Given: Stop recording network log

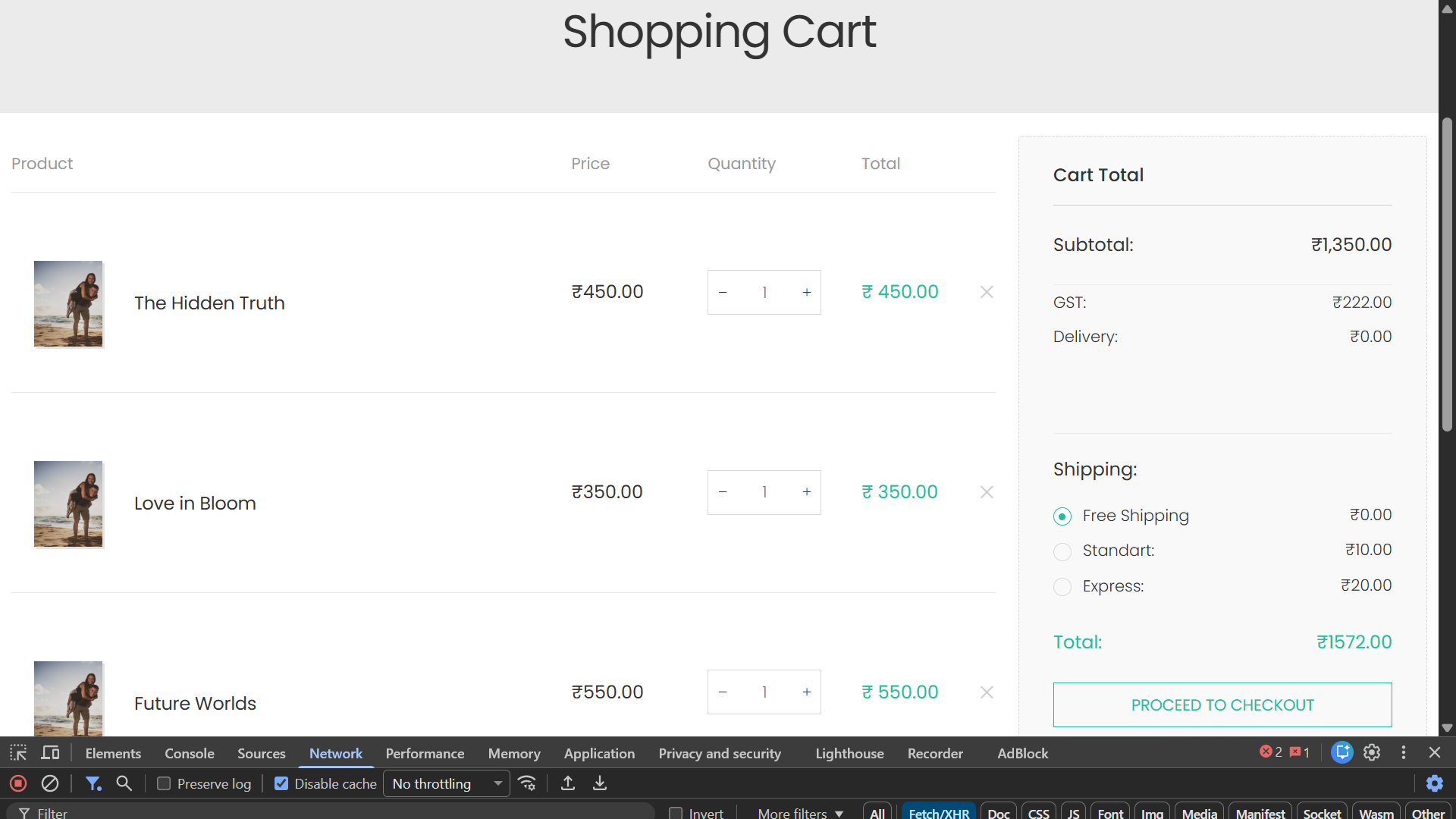Looking at the screenshot, I should [18, 783].
